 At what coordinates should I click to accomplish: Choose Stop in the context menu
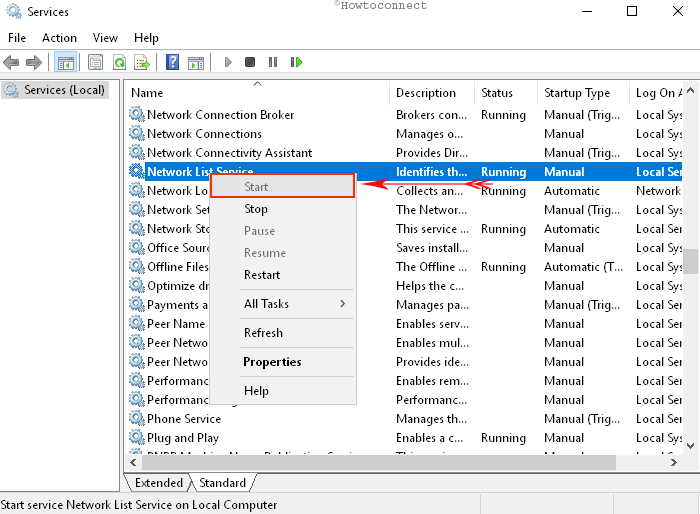coord(283,209)
